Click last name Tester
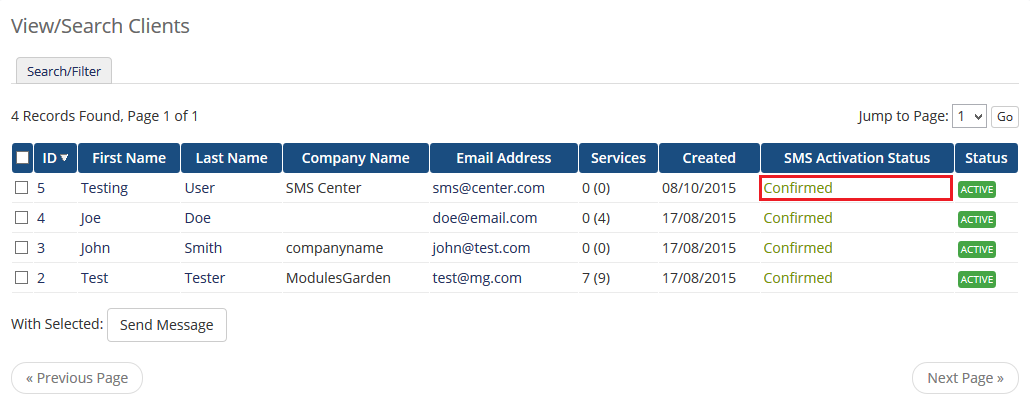Image resolution: width=1030 pixels, height=415 pixels. 204,278
